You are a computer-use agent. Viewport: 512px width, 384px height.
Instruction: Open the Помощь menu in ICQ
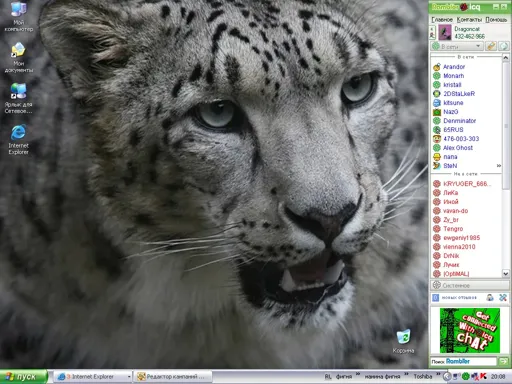click(496, 20)
